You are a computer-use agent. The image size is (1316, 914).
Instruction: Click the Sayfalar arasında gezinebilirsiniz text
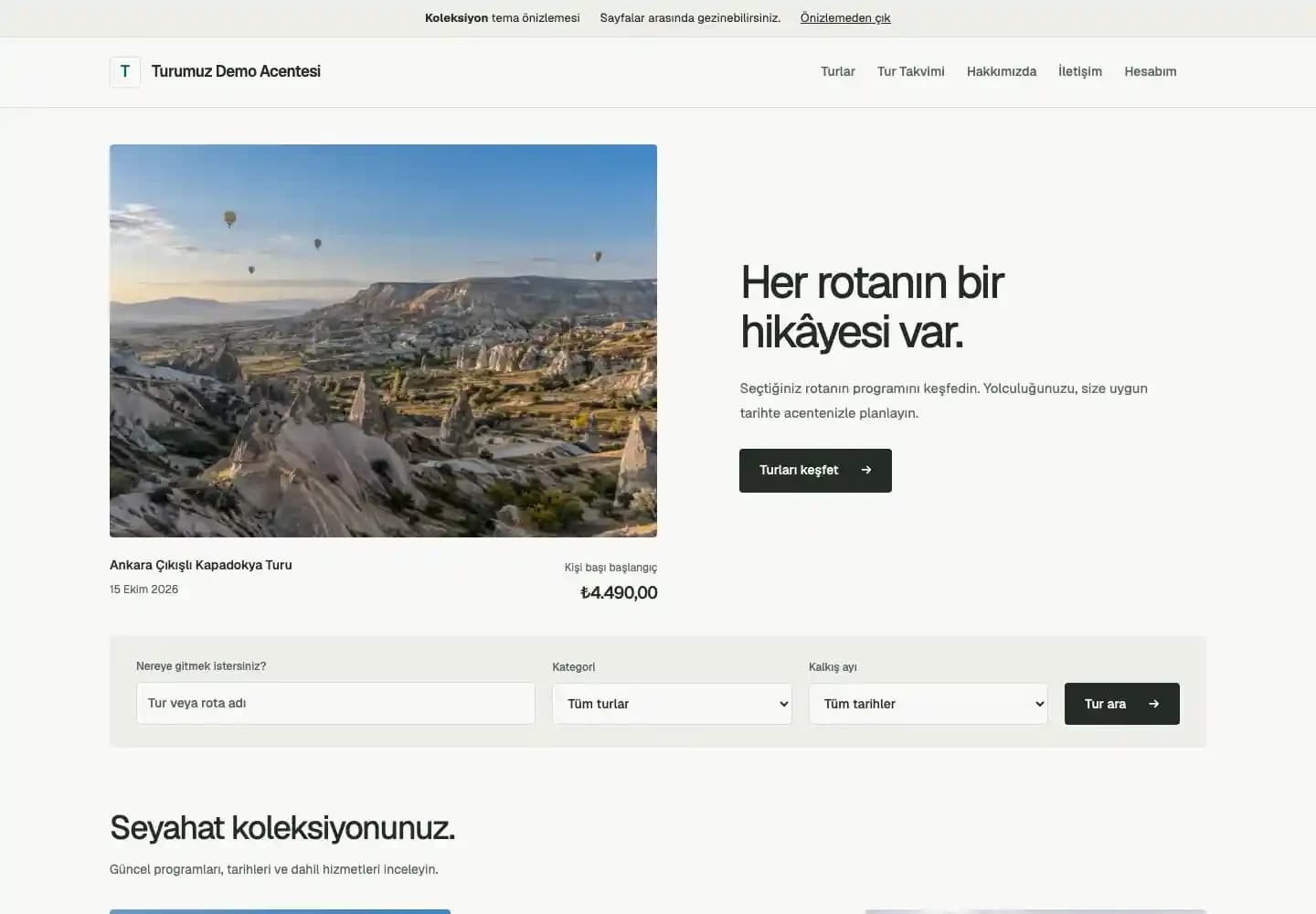click(x=690, y=17)
